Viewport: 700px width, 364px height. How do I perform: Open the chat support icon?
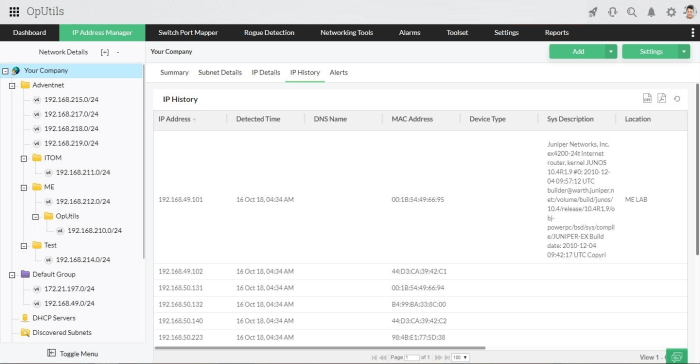coord(677,356)
